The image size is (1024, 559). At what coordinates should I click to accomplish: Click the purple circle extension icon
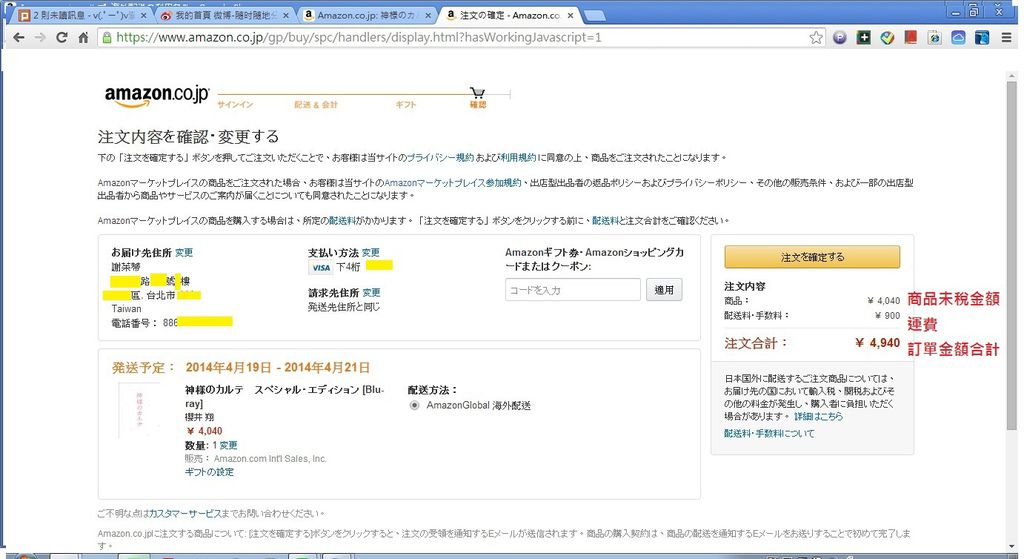click(840, 38)
